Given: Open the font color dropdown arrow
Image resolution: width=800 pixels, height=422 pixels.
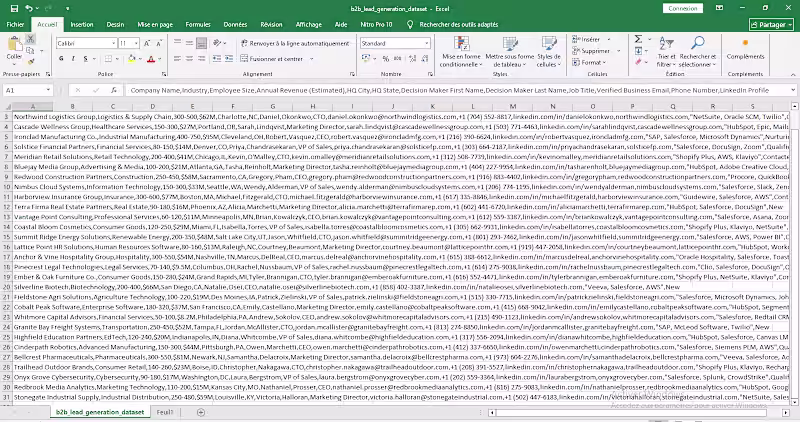Looking at the screenshot, I should click(x=160, y=59).
